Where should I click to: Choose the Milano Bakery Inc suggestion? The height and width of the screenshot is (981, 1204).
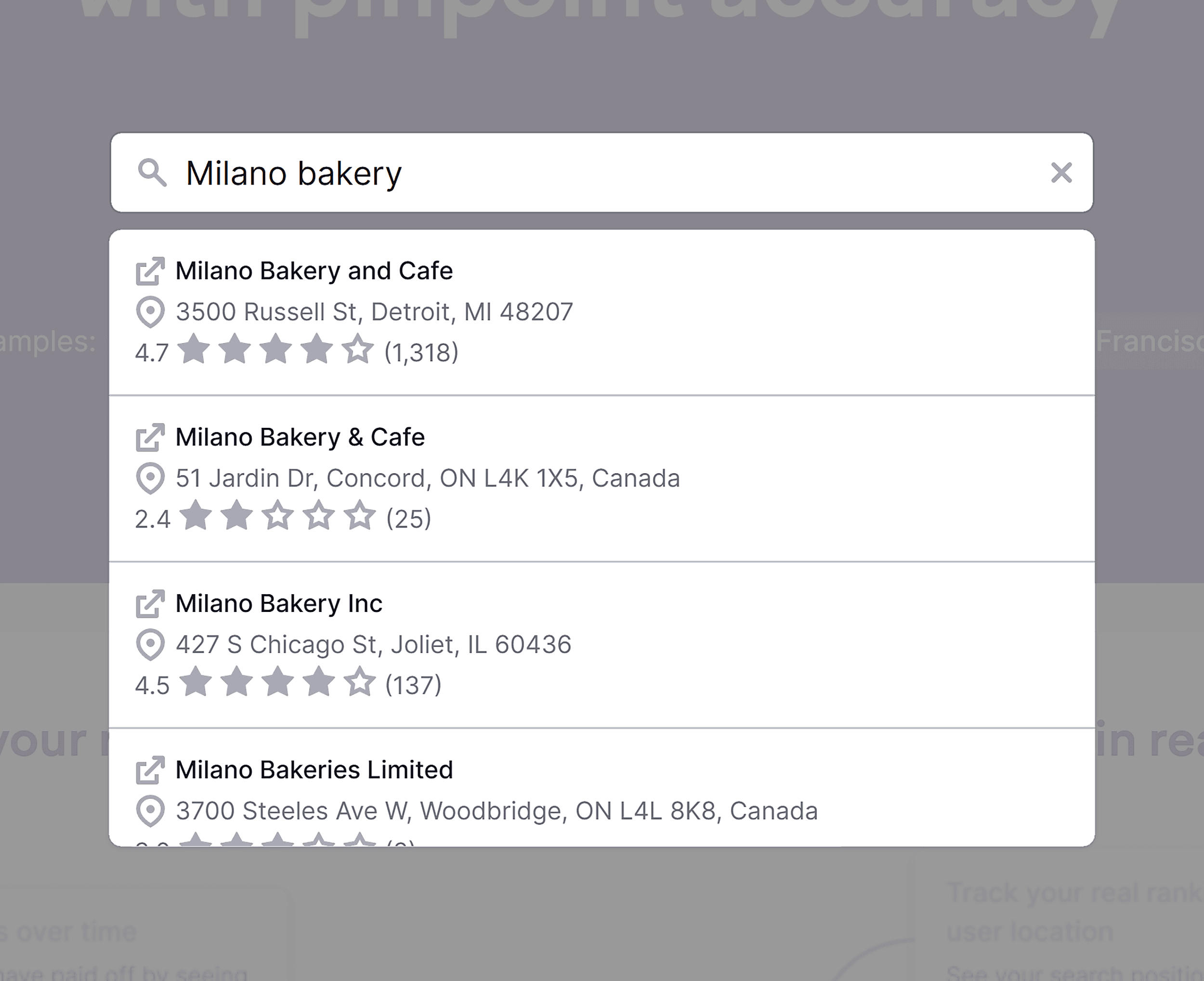(279, 604)
